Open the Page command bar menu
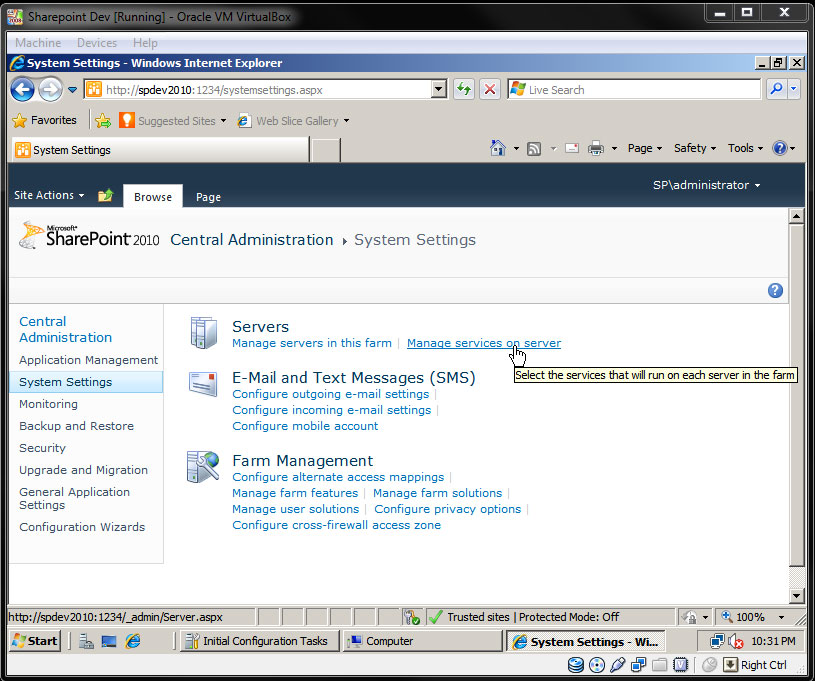 point(645,149)
